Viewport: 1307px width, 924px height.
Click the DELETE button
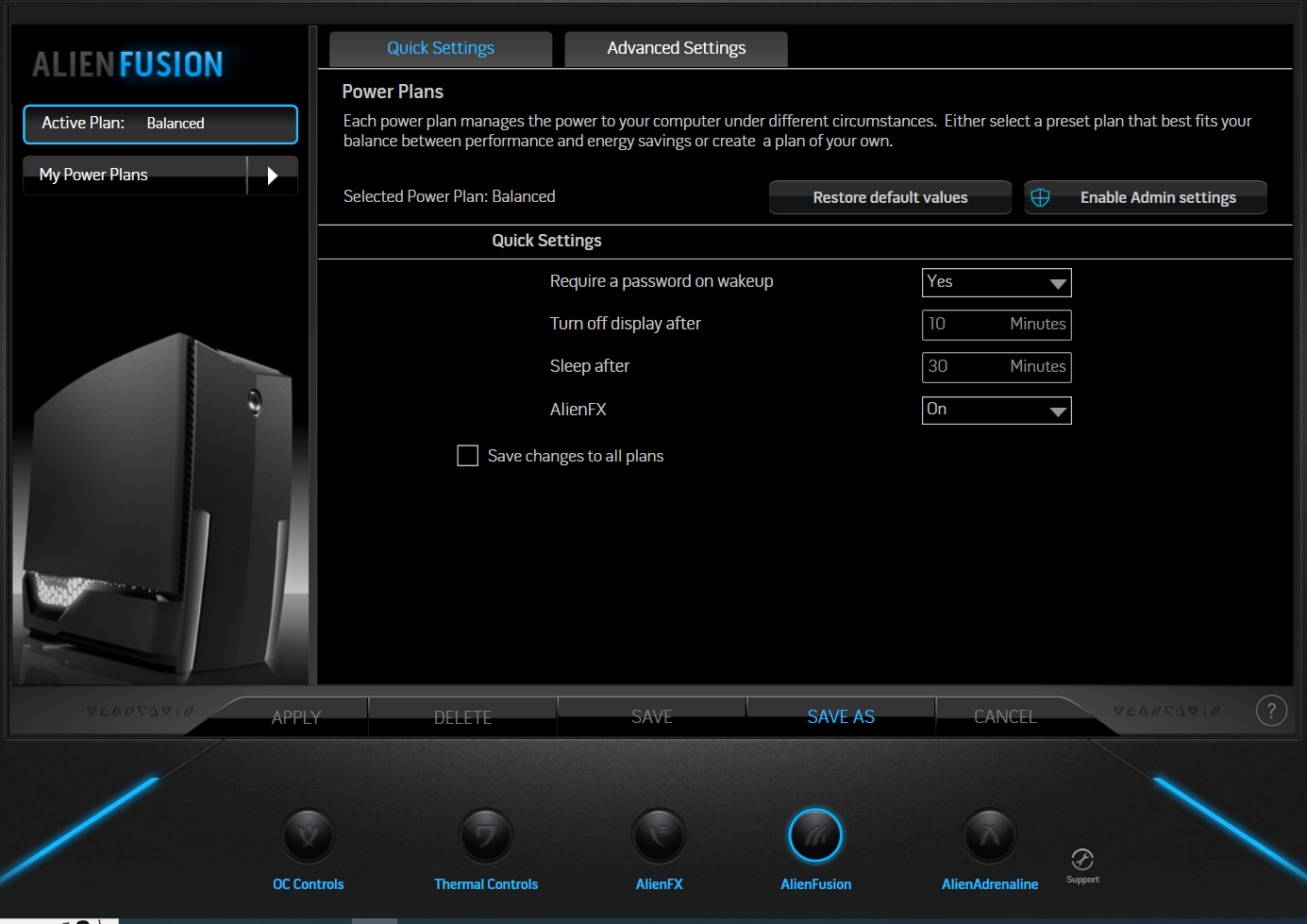point(462,717)
